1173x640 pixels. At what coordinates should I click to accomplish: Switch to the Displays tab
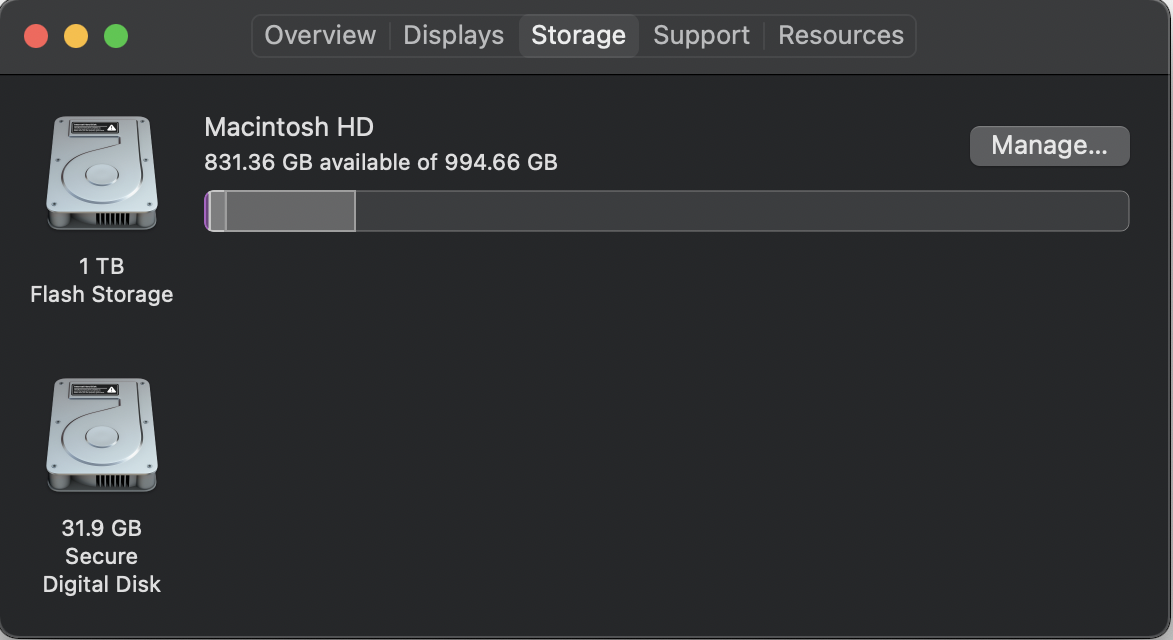pos(453,35)
